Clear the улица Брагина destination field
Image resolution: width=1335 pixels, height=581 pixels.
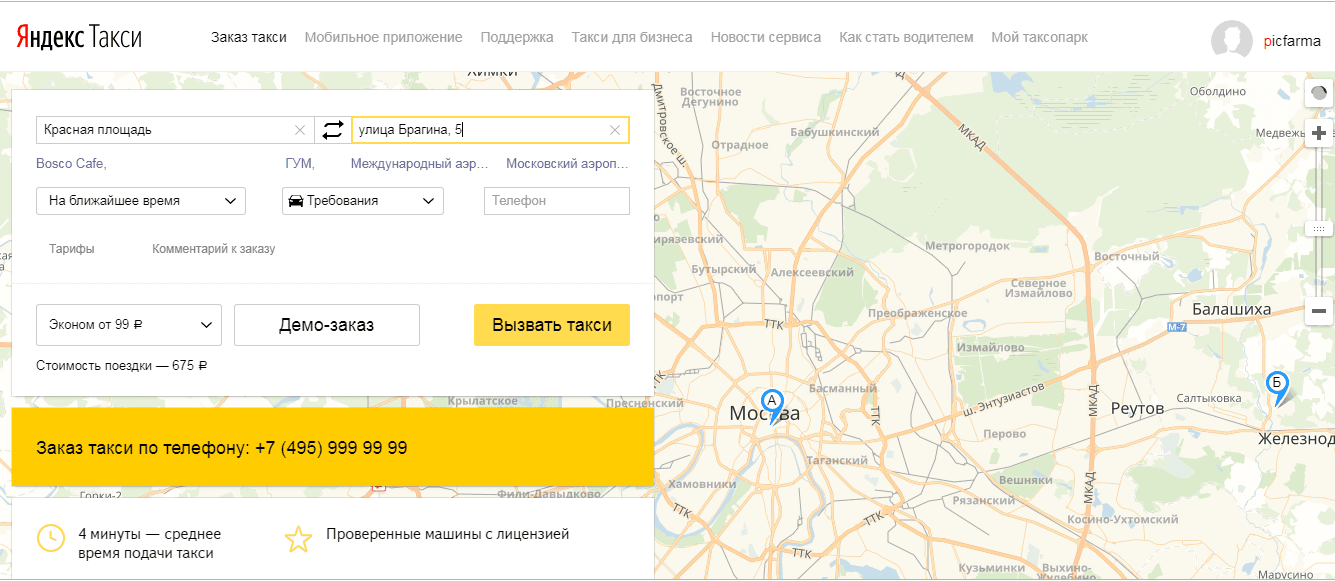pyautogui.click(x=615, y=130)
